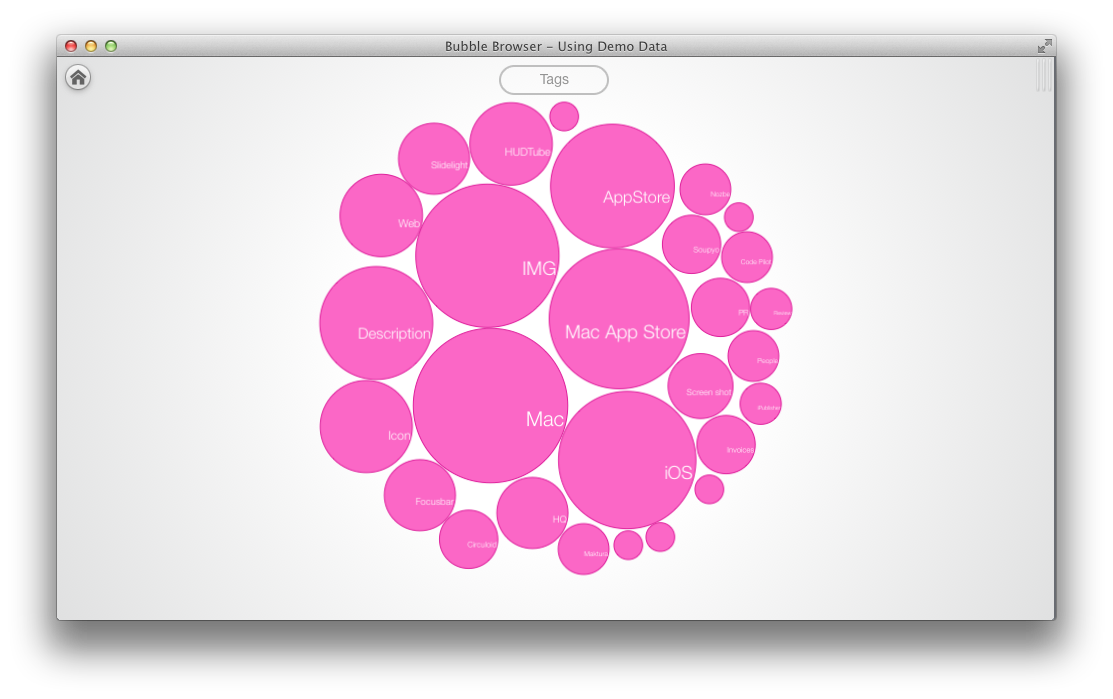Image resolution: width=1113 pixels, height=699 pixels.
Task: Click the Tags pill button
Action: point(554,79)
